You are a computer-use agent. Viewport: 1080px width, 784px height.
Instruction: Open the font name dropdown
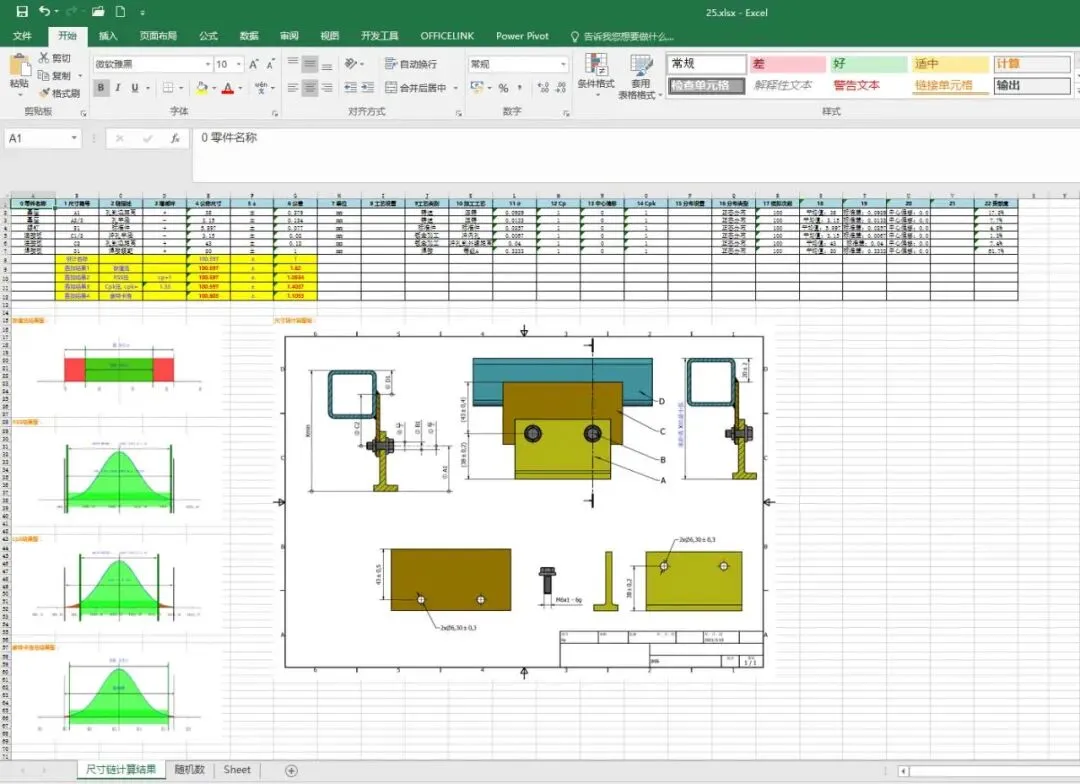(x=207, y=64)
